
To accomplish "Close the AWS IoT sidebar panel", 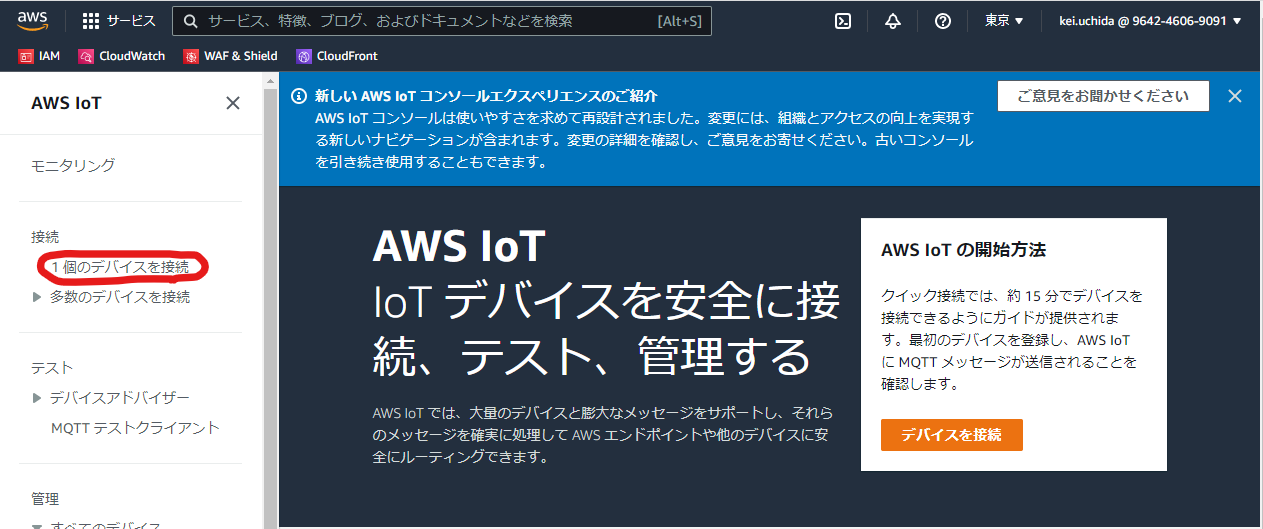I will (233, 103).
